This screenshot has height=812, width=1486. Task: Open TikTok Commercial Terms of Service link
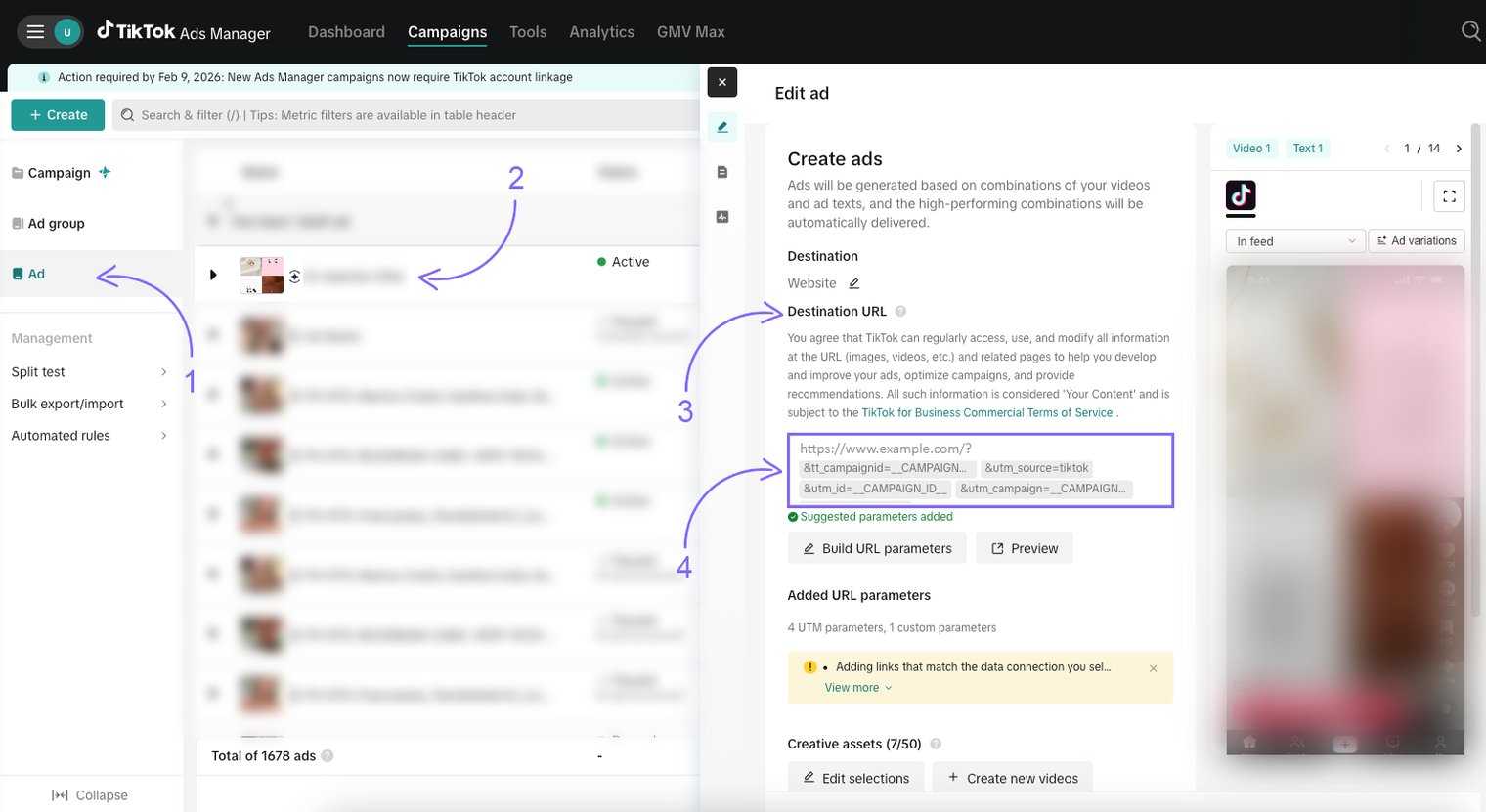click(x=986, y=413)
